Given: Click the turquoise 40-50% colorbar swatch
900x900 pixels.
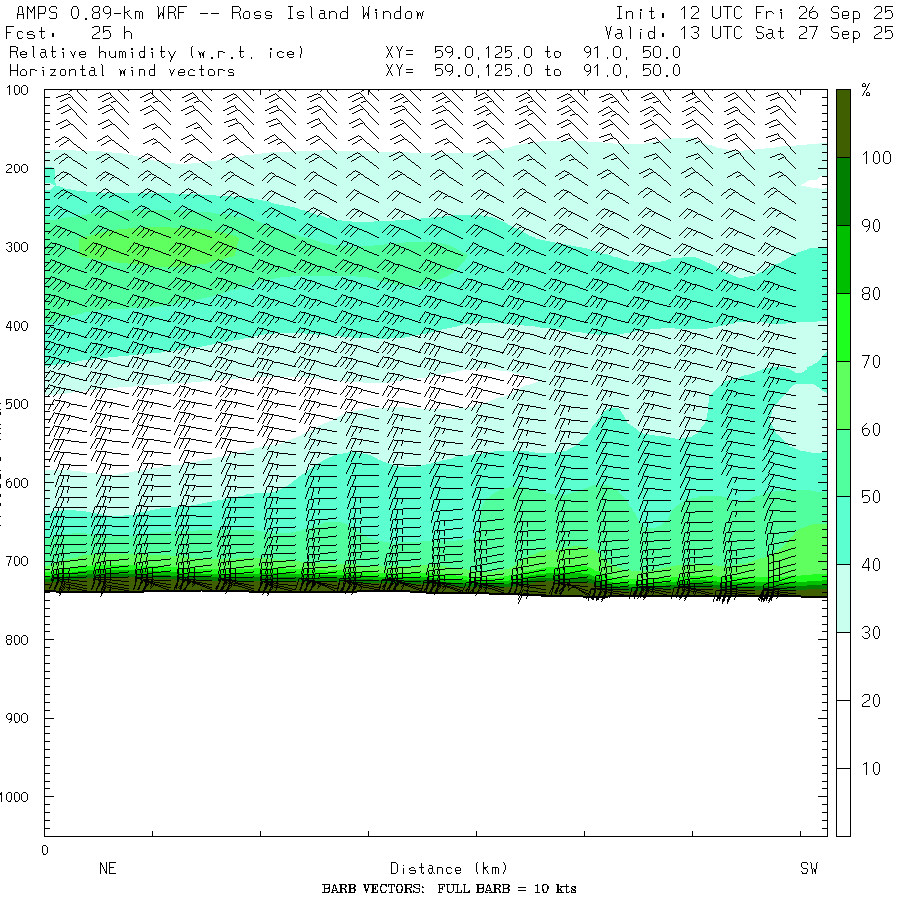Looking at the screenshot, I should 843,531.
